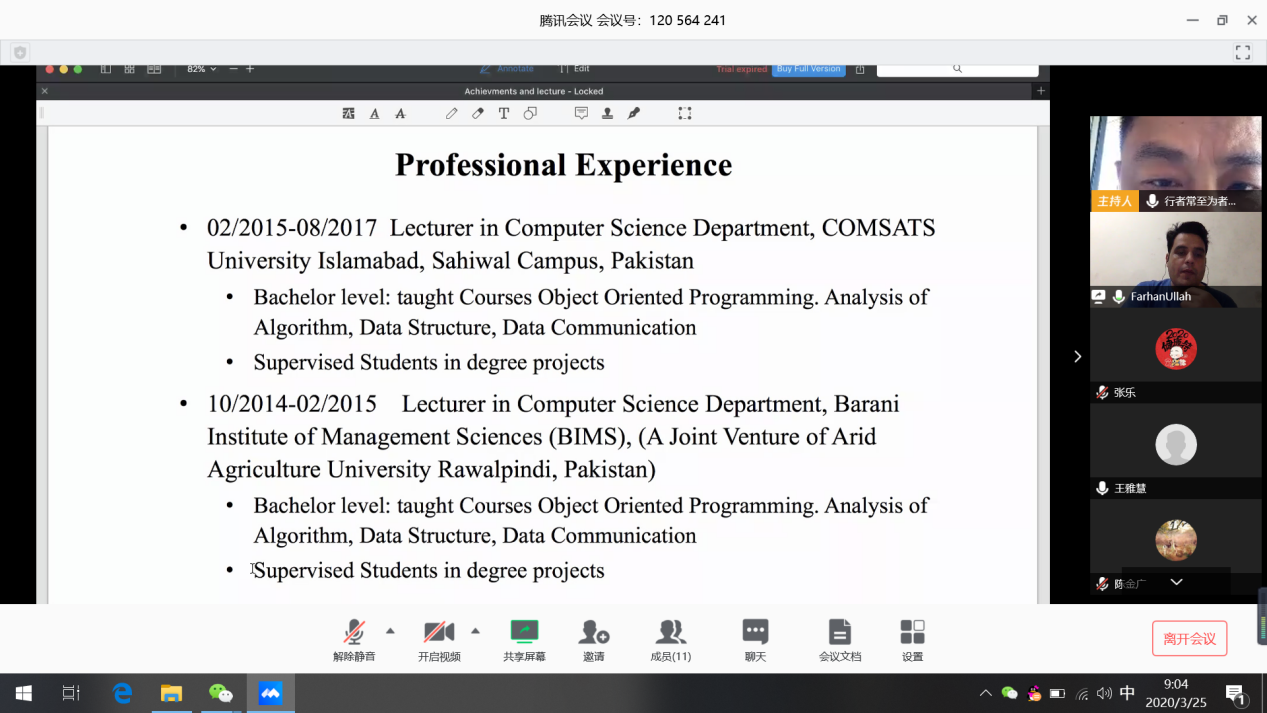The height and width of the screenshot is (713, 1267).
Task: Open meeting settings (设置)
Action: [x=912, y=638]
